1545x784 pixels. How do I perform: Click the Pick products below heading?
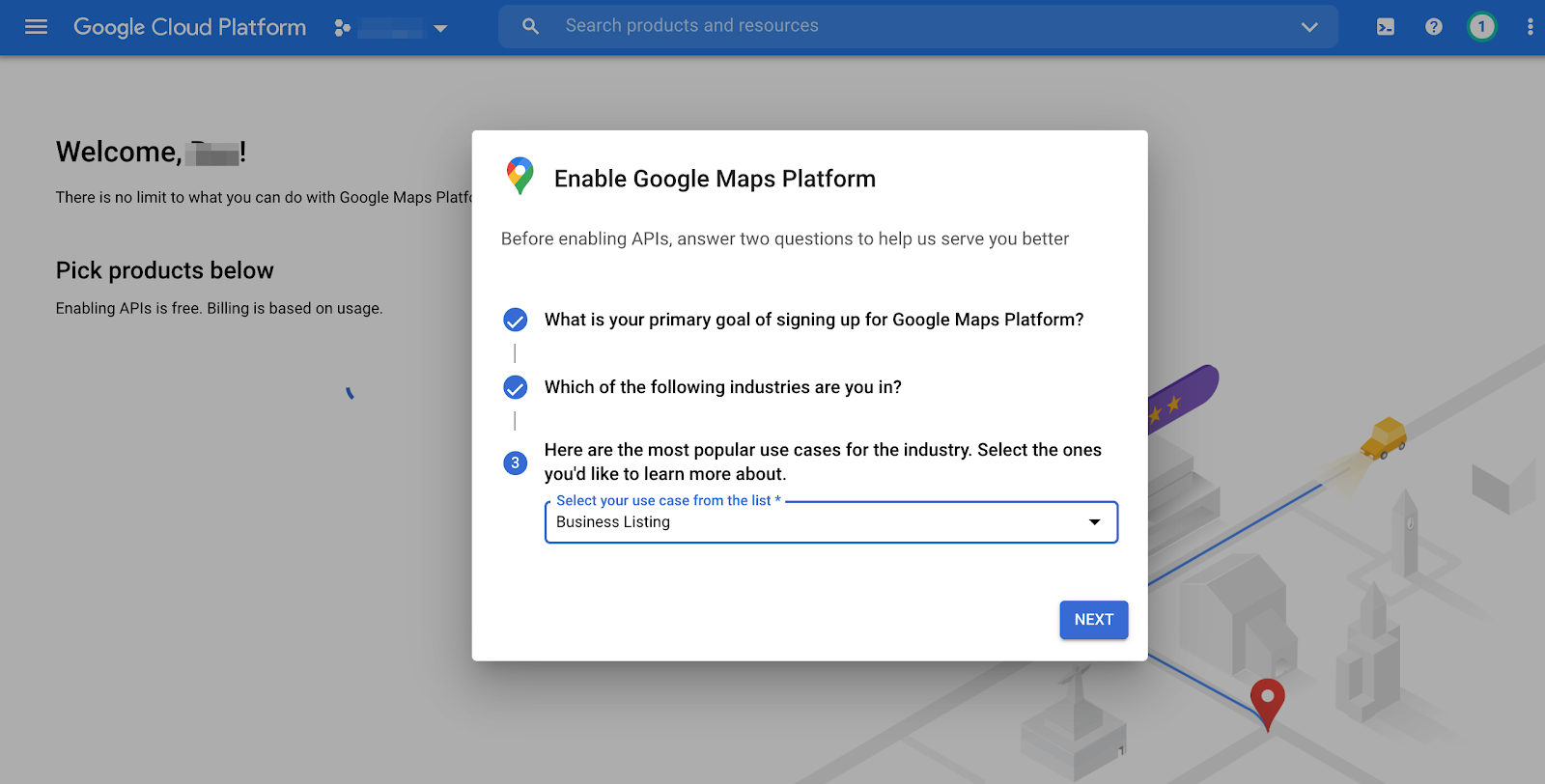(x=165, y=270)
